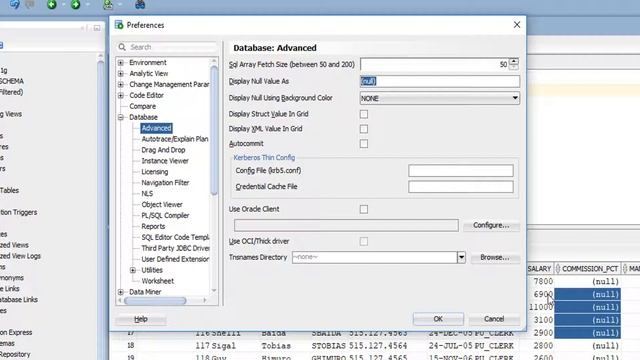Screen dimensions: 640x360
Task: Click the Browse... button
Action: point(495,258)
